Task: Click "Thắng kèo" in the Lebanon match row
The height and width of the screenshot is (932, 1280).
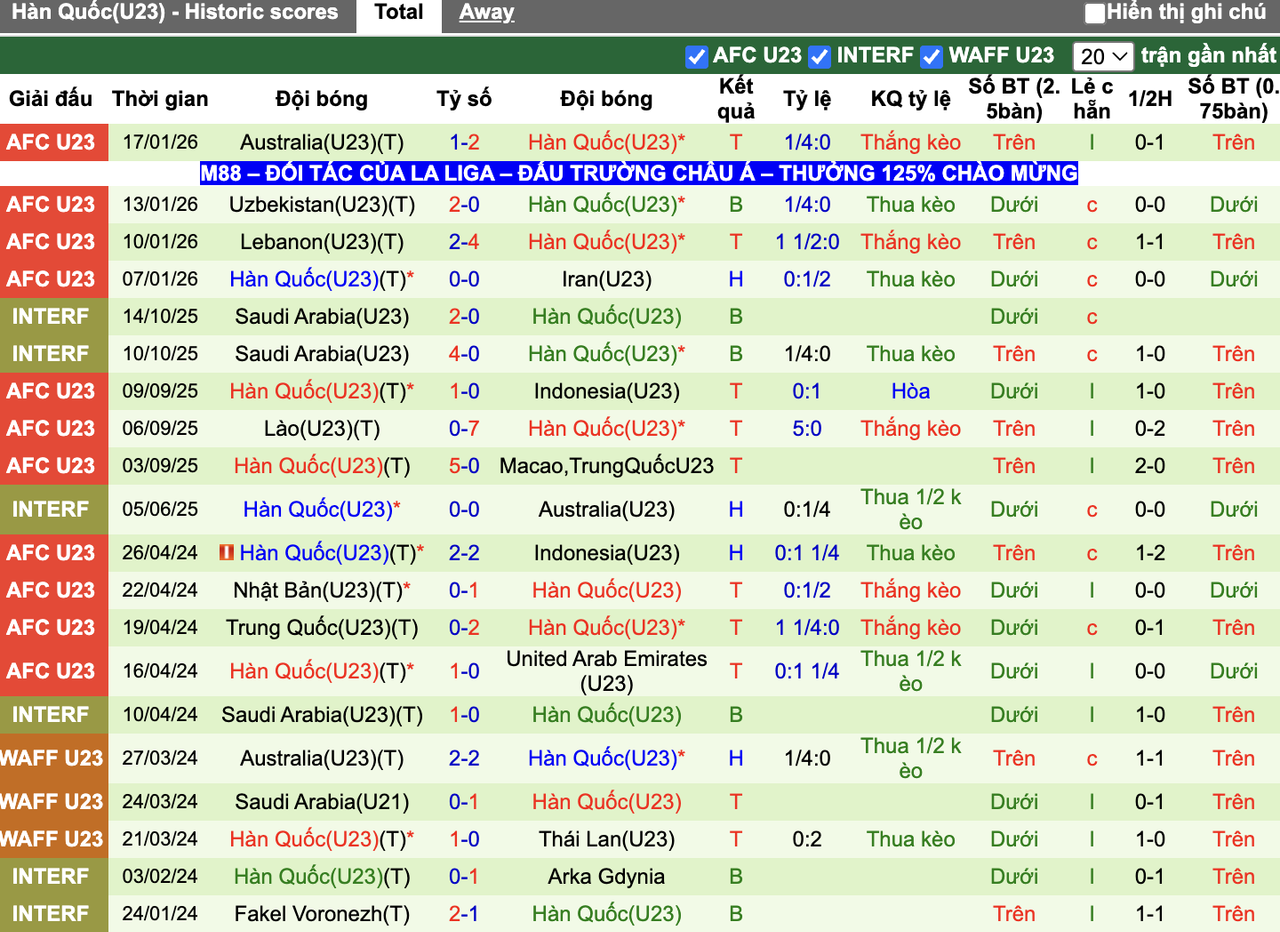Action: pos(910,241)
